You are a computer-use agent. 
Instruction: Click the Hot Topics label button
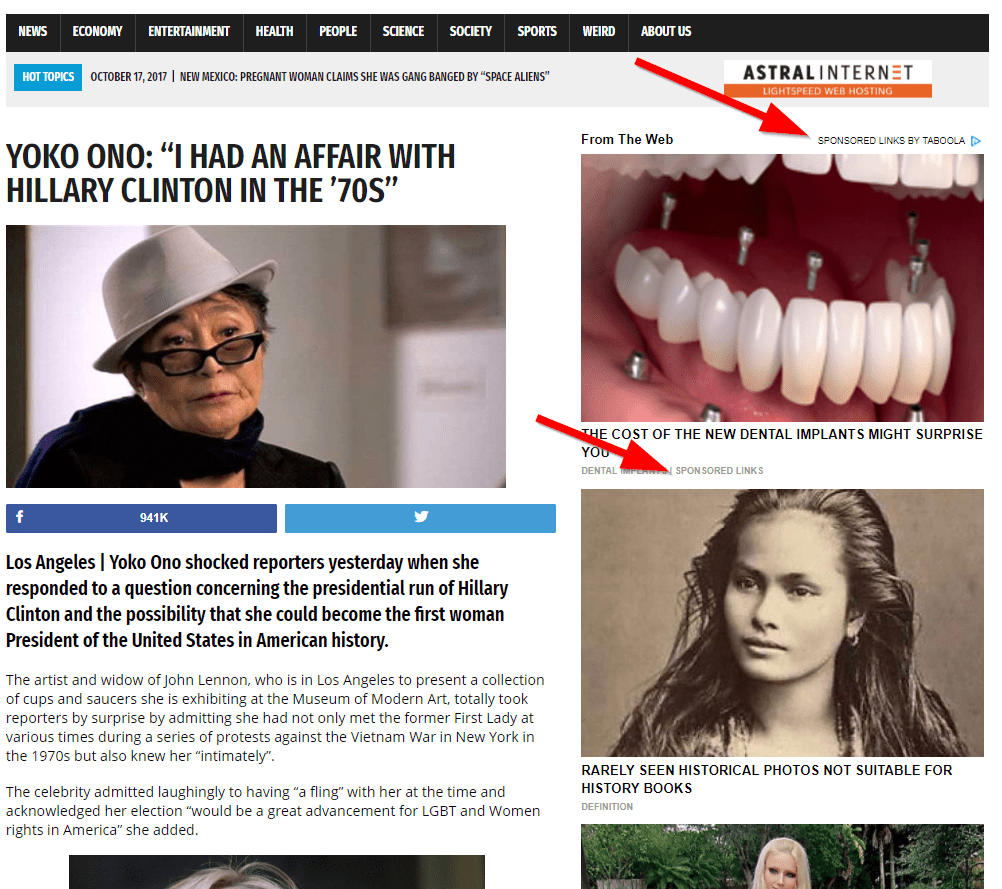pos(48,77)
